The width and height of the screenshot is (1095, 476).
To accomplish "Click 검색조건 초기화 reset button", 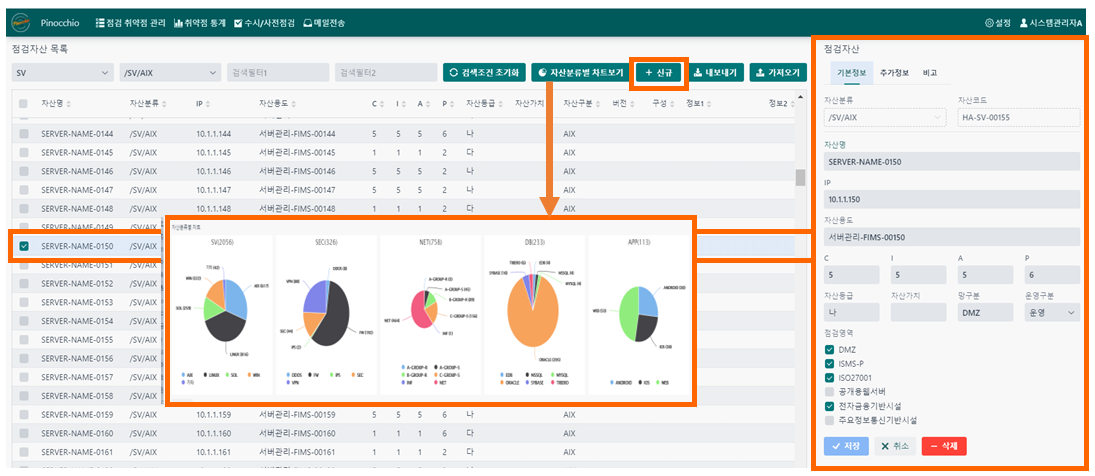I will tap(484, 73).
